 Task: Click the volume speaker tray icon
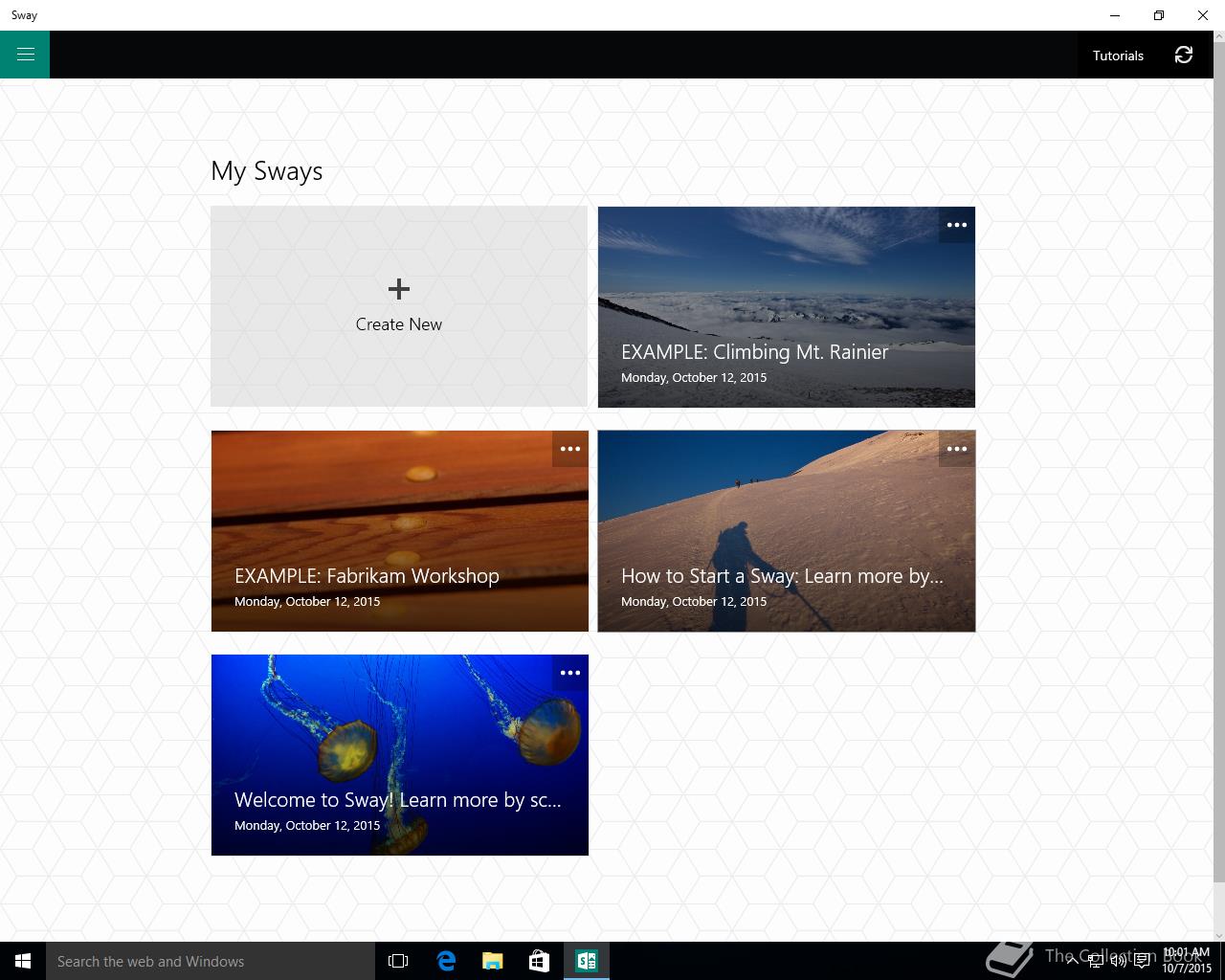(x=1118, y=961)
